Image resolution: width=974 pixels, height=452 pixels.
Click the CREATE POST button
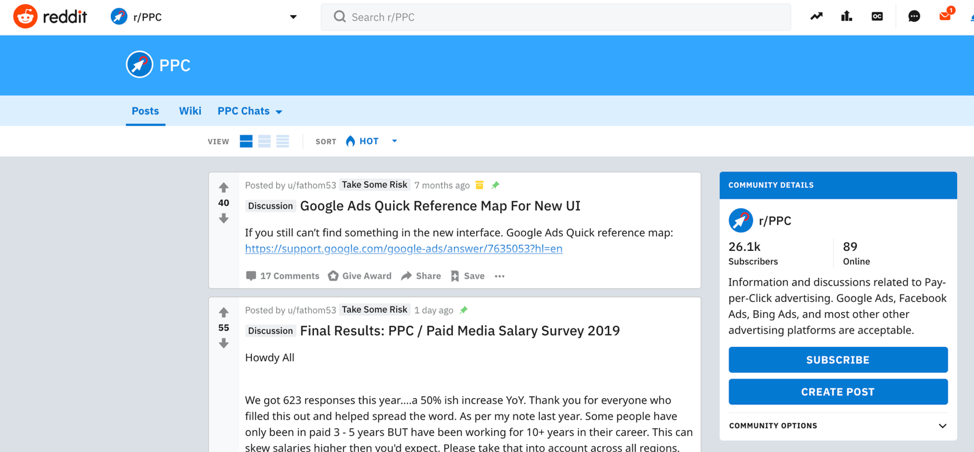(x=838, y=392)
